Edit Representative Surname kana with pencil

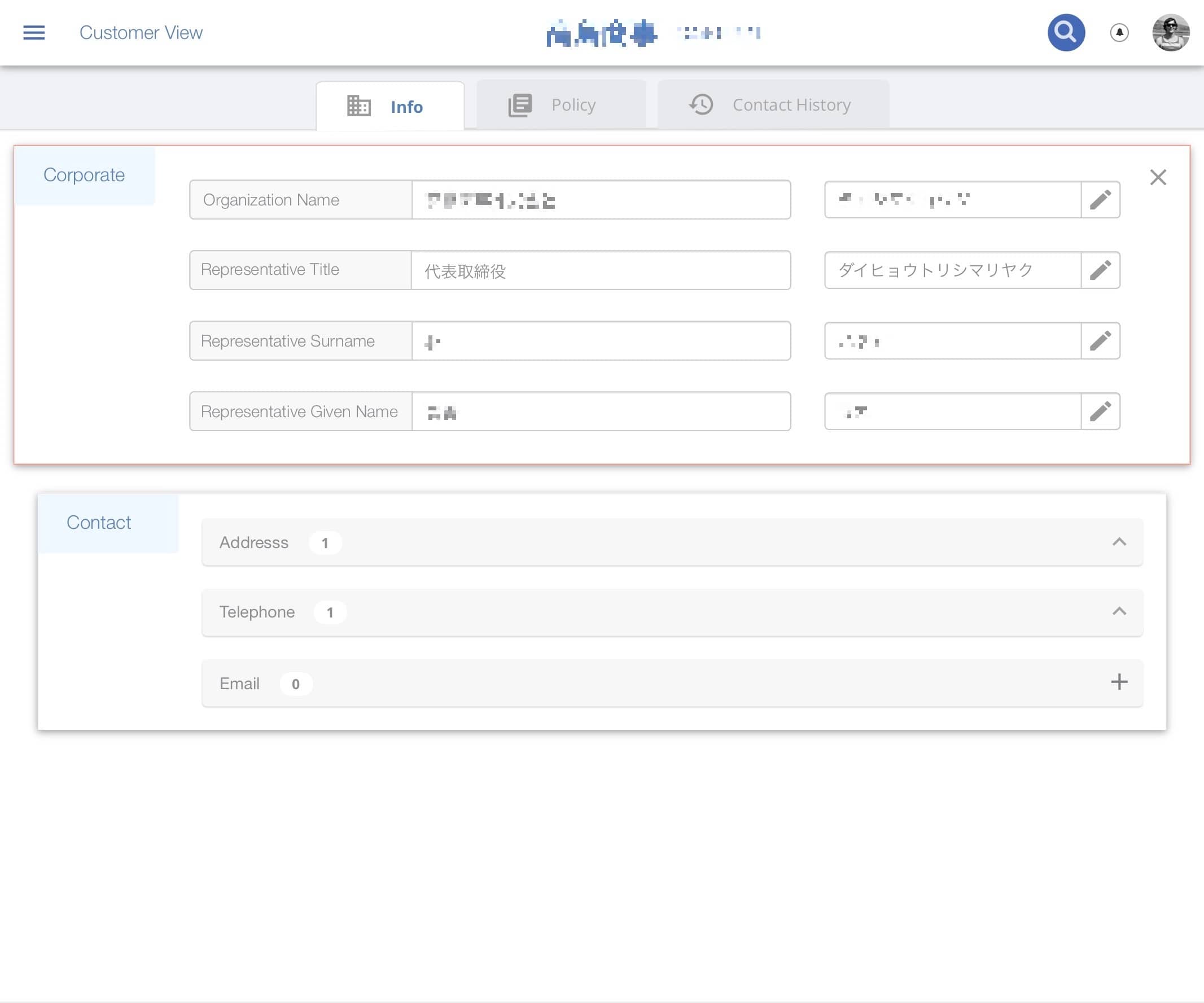(x=1100, y=341)
